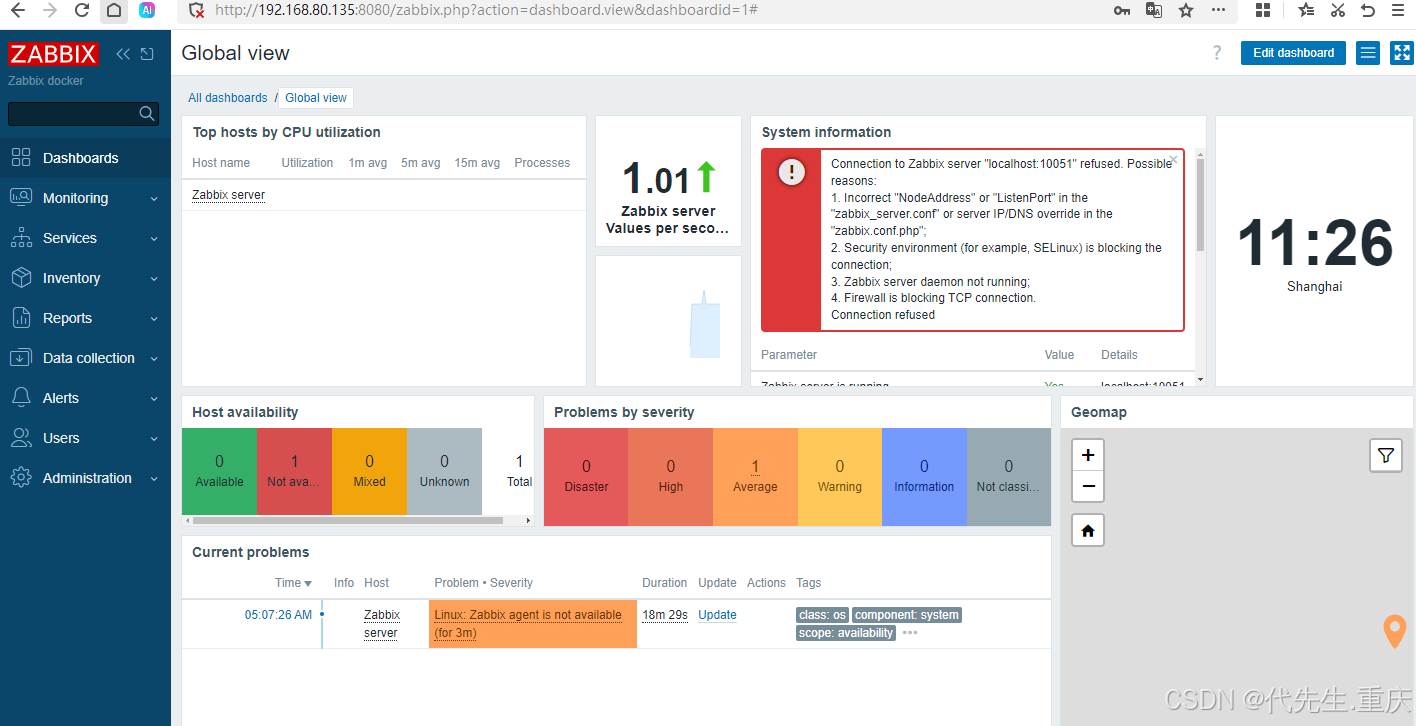Enter kiosk mode with the fullscreen icon
Image resolution: width=1416 pixels, height=726 pixels.
point(1401,53)
